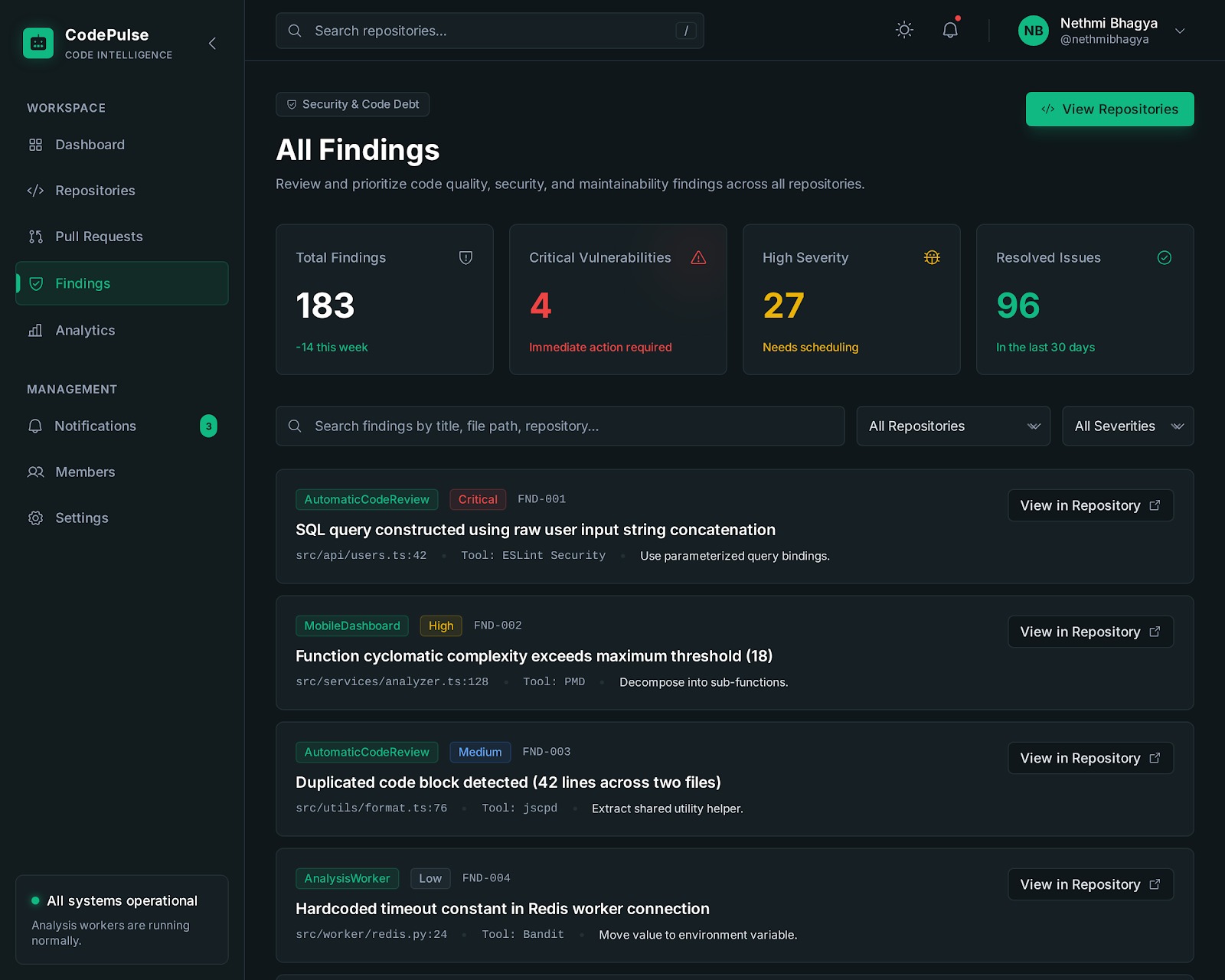
Task: Open Settings from the sidebar
Action: point(122,518)
